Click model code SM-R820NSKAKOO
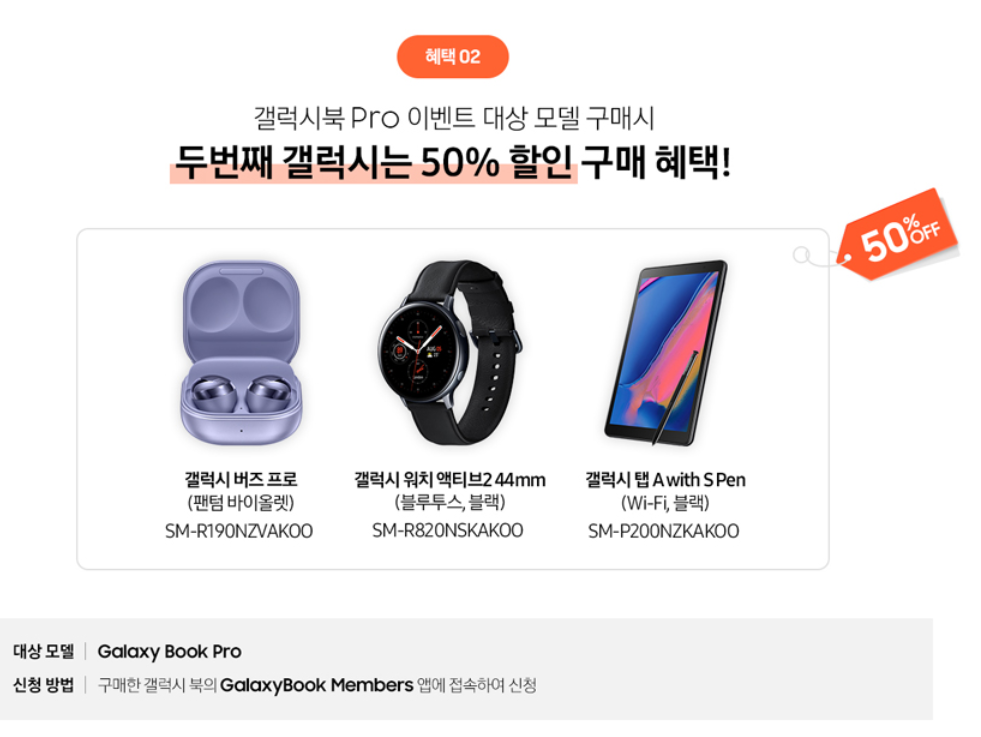Screen dimensions: 981x737 [447, 531]
